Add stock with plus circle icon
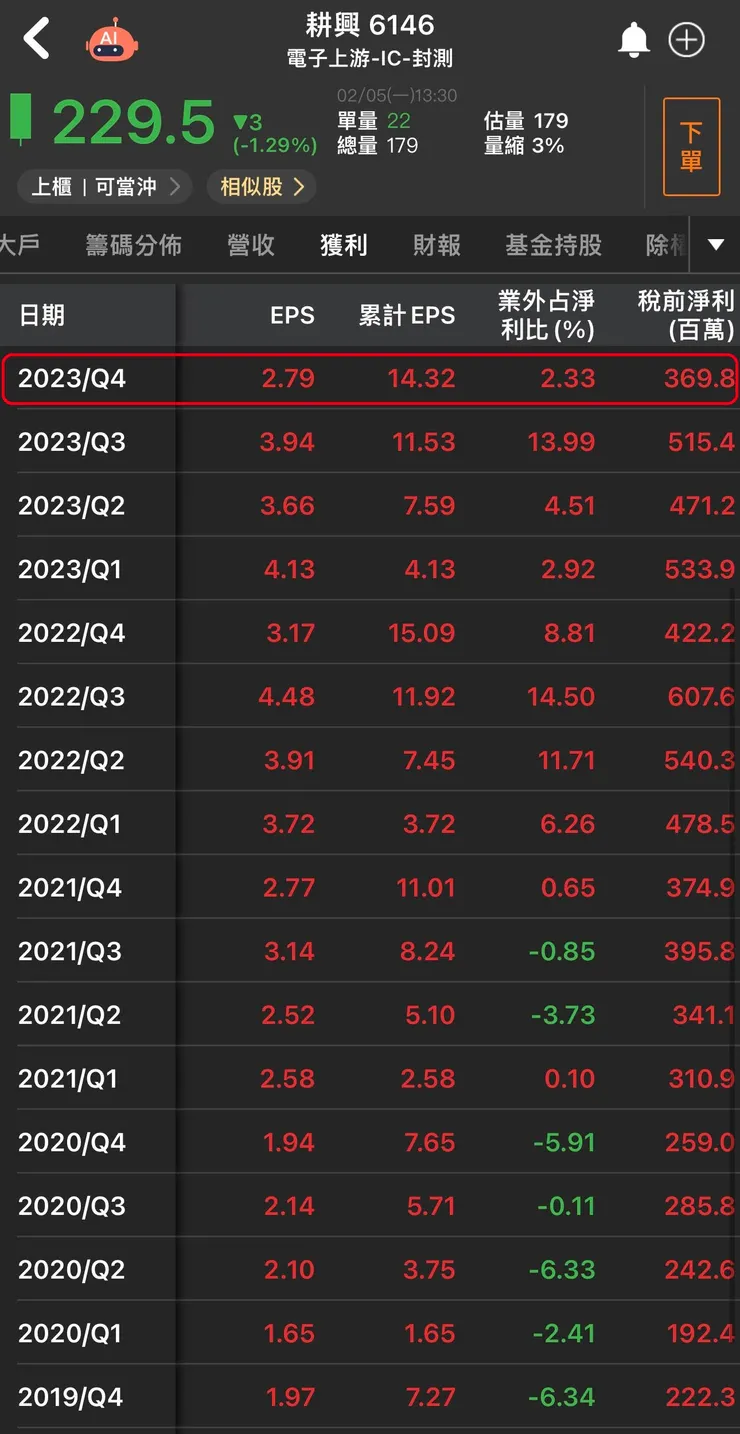 687,40
